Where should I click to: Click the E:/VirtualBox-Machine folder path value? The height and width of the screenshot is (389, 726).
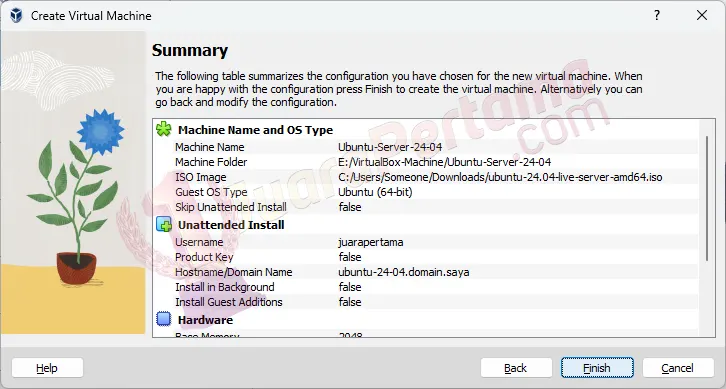(x=444, y=162)
